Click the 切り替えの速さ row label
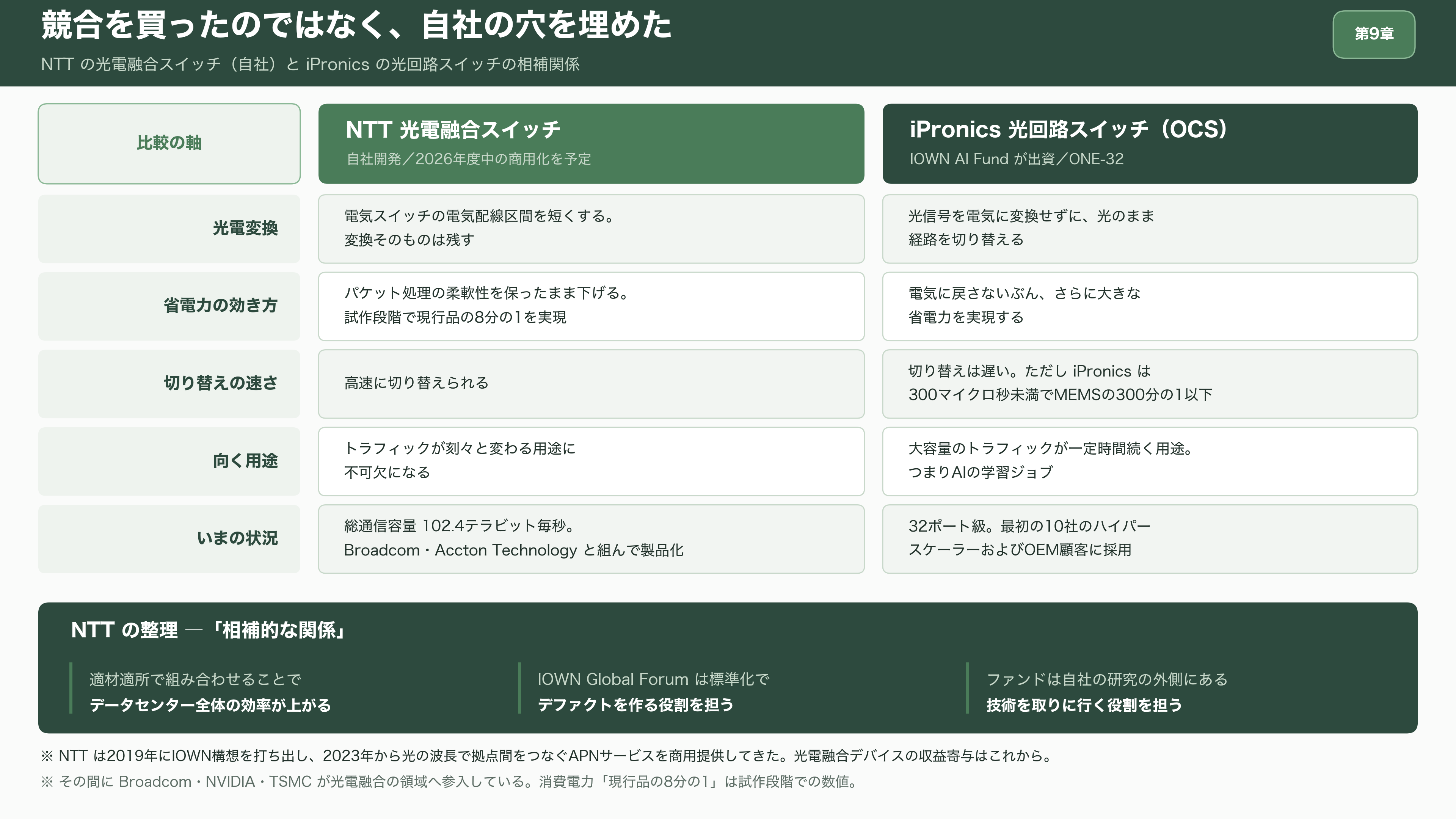This screenshot has height=819, width=1456. tap(169, 383)
